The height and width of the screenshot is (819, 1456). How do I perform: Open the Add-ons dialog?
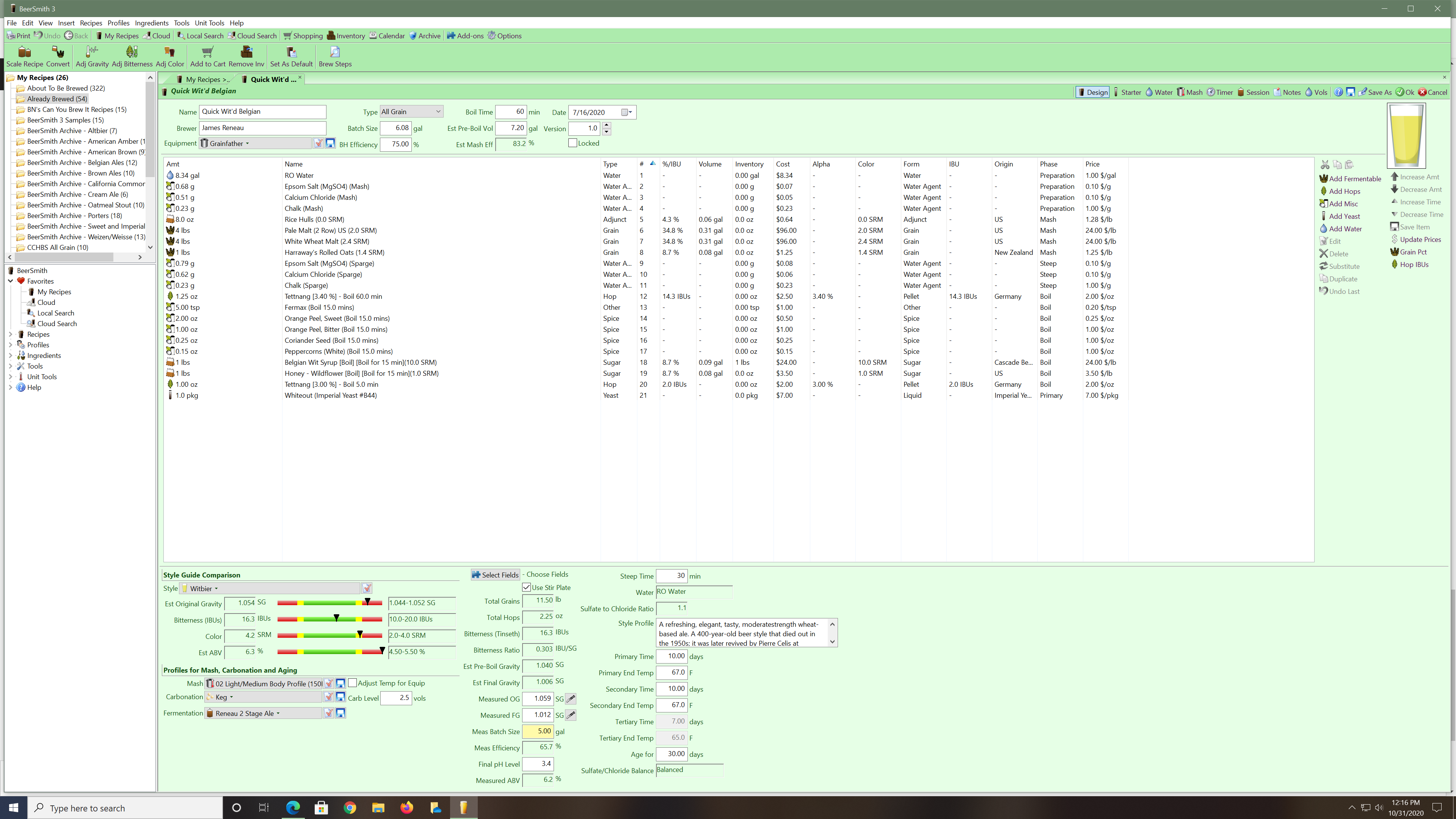465,36
